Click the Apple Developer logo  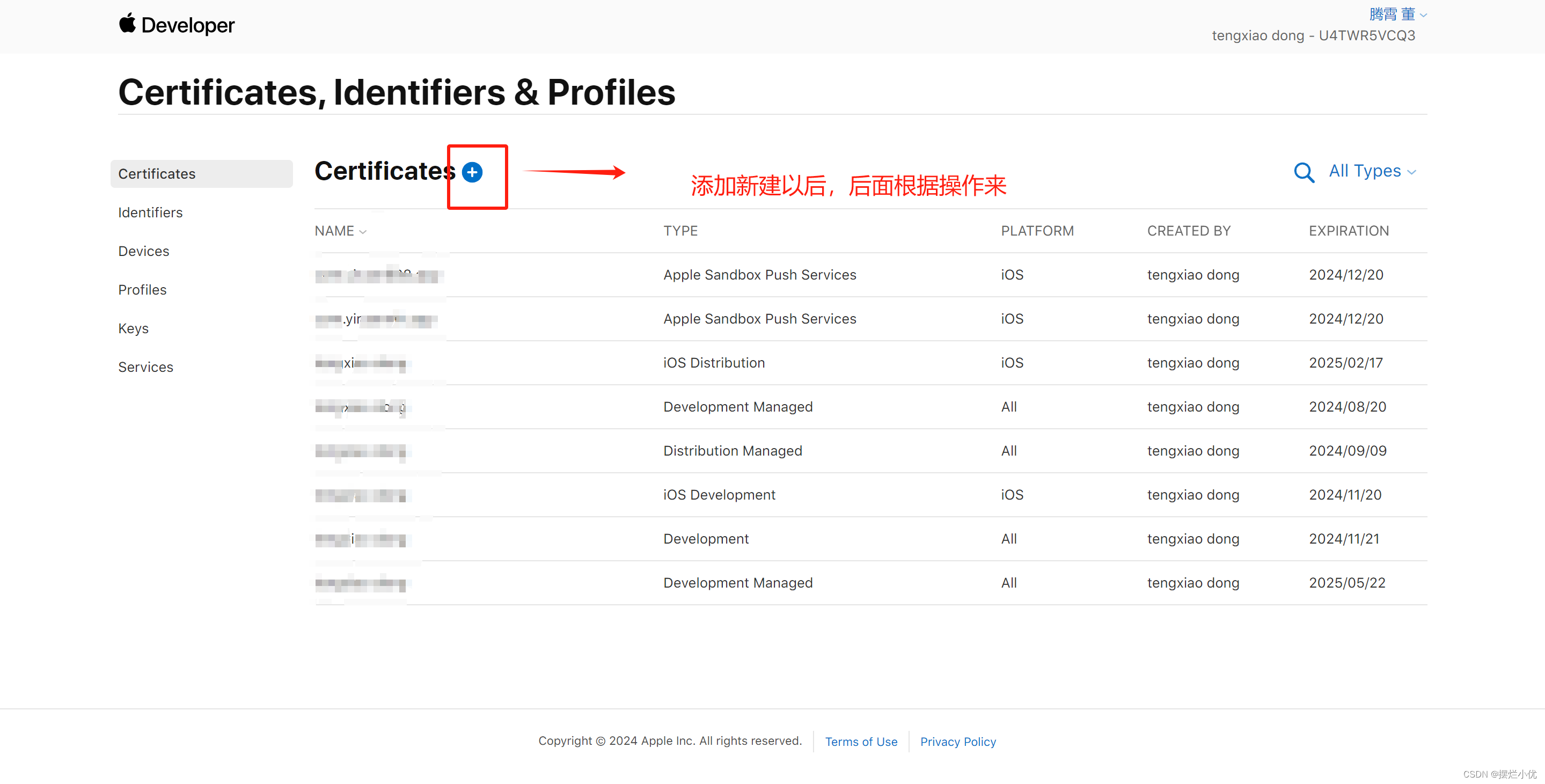click(177, 25)
